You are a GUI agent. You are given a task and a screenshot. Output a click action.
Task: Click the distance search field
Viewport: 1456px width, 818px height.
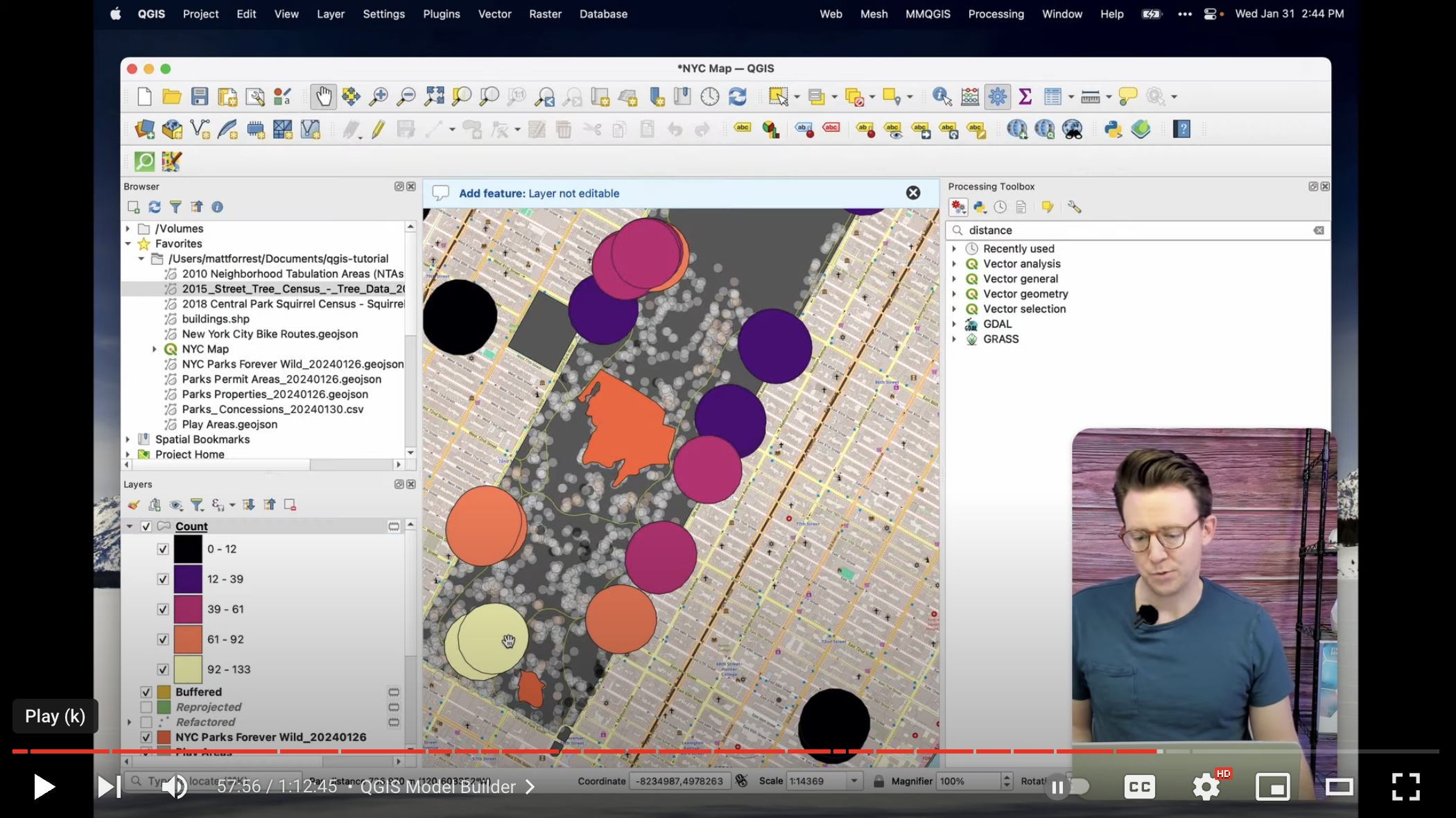[1137, 230]
